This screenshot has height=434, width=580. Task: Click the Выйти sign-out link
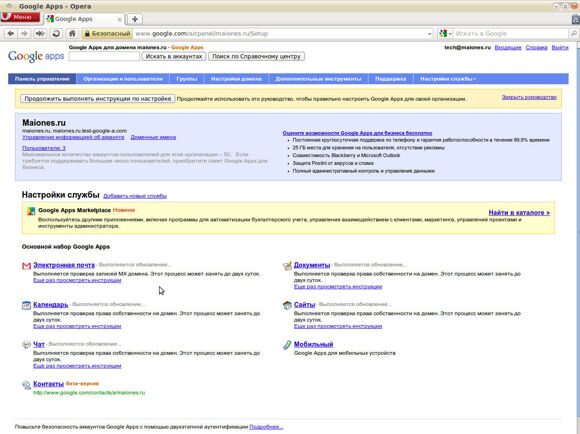point(560,47)
